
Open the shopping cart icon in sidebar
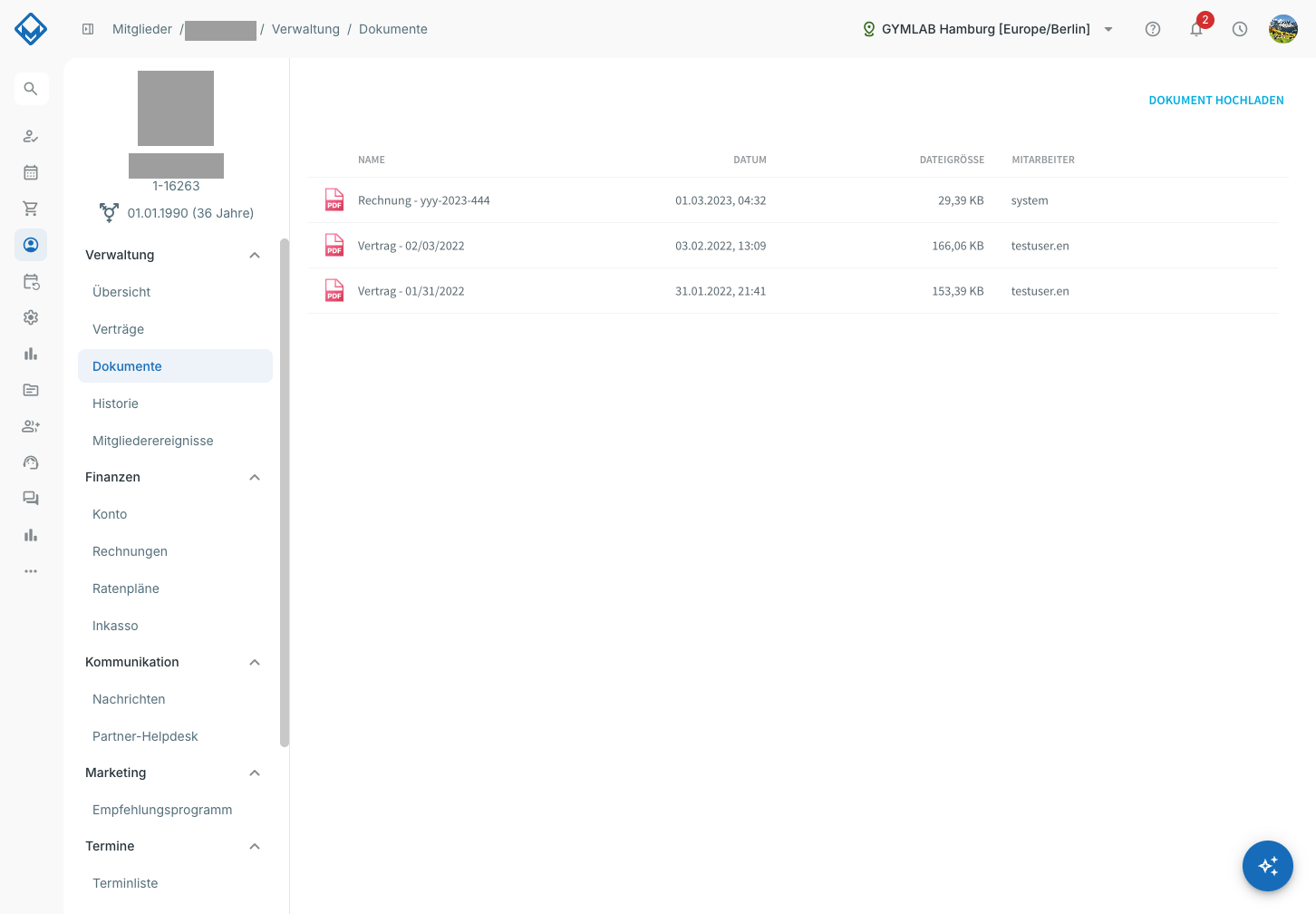pyautogui.click(x=31, y=209)
